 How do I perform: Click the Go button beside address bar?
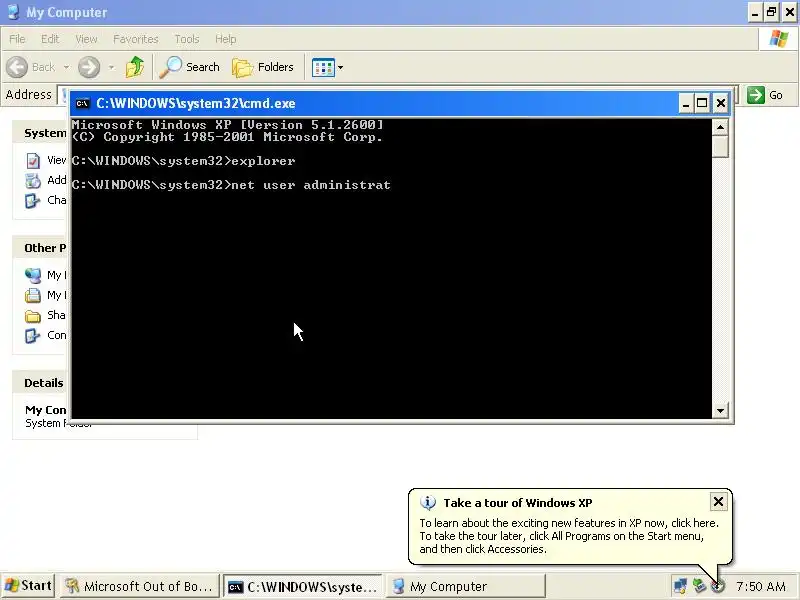(x=765, y=95)
